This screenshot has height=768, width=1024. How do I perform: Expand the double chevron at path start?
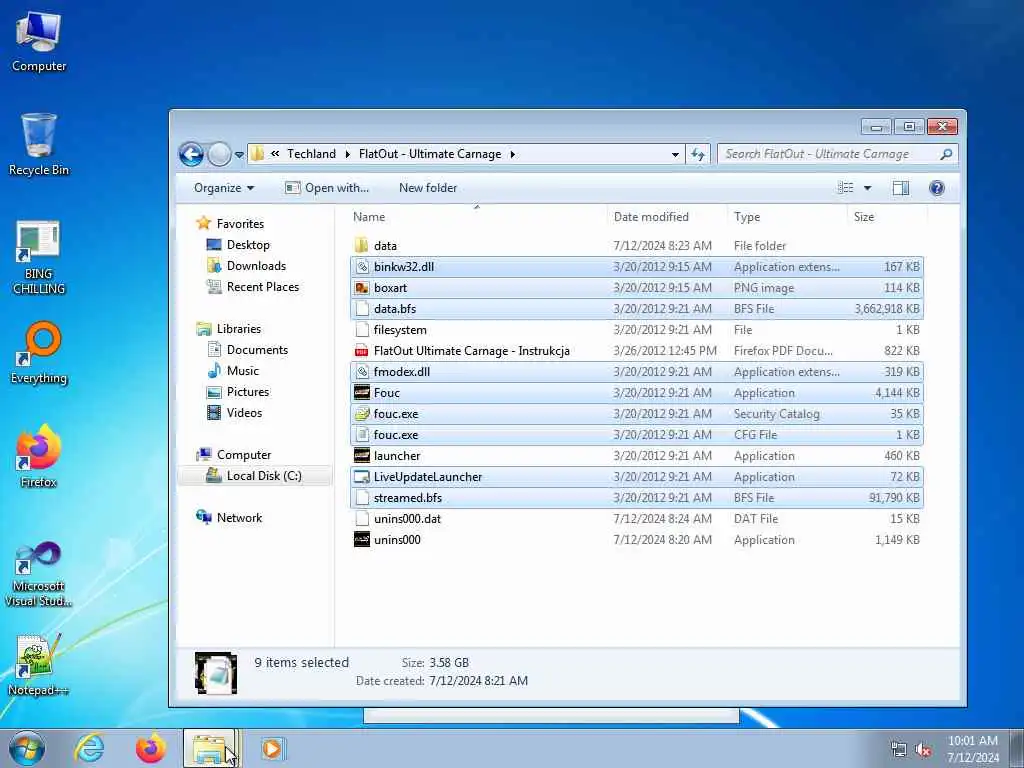coord(275,154)
